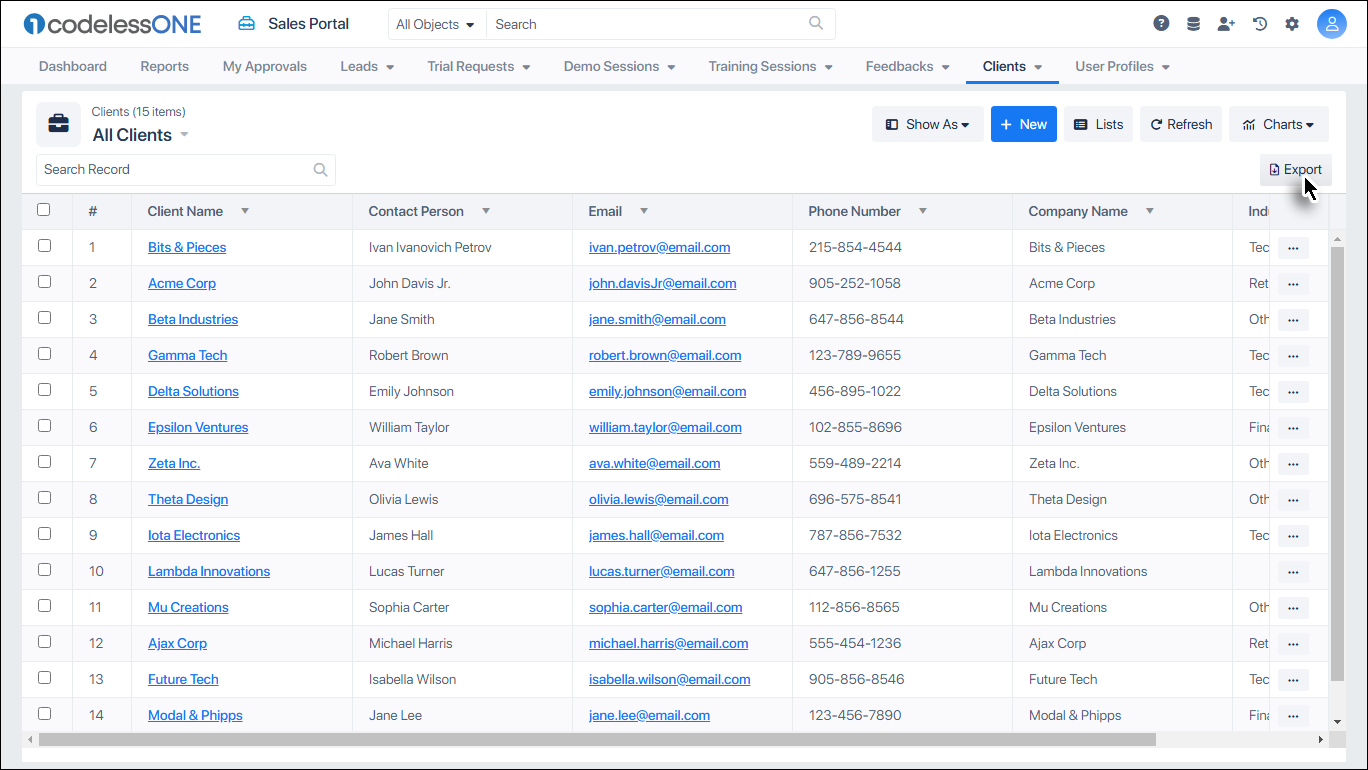Go to the Dashboard tab
Viewport: 1368px width, 770px height.
click(x=73, y=66)
